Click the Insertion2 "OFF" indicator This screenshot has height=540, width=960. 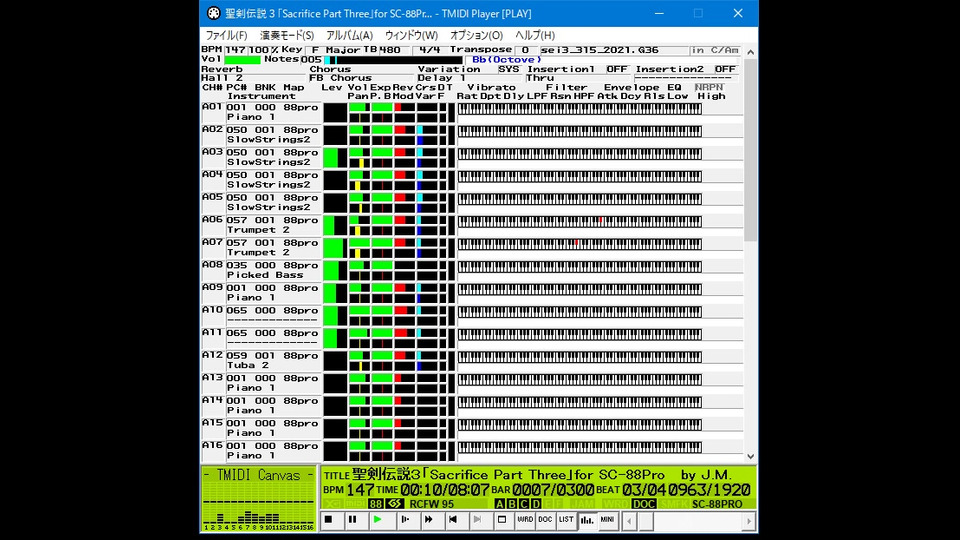click(725, 69)
